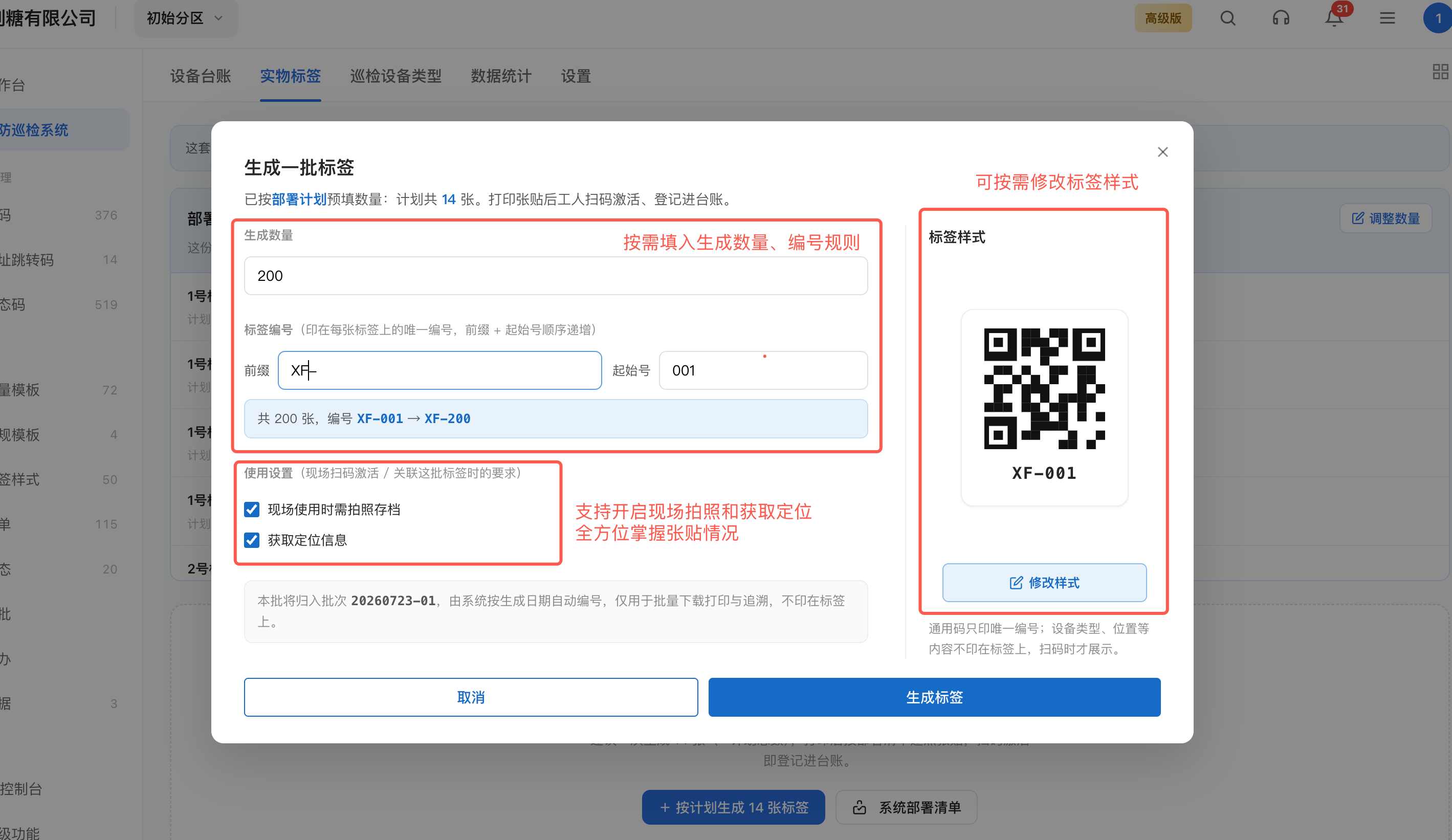Select the 实物标签 tab
This screenshot has width=1452, height=840.
coord(291,76)
